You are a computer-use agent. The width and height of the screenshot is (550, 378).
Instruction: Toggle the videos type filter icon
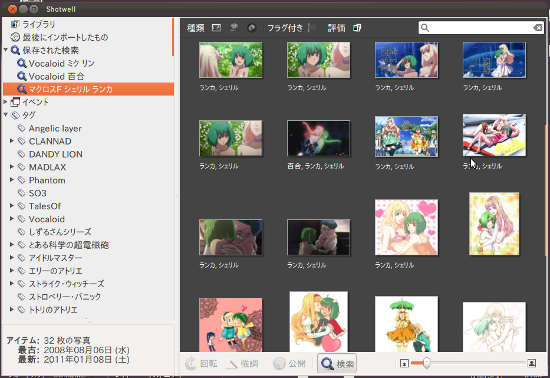pos(234,28)
